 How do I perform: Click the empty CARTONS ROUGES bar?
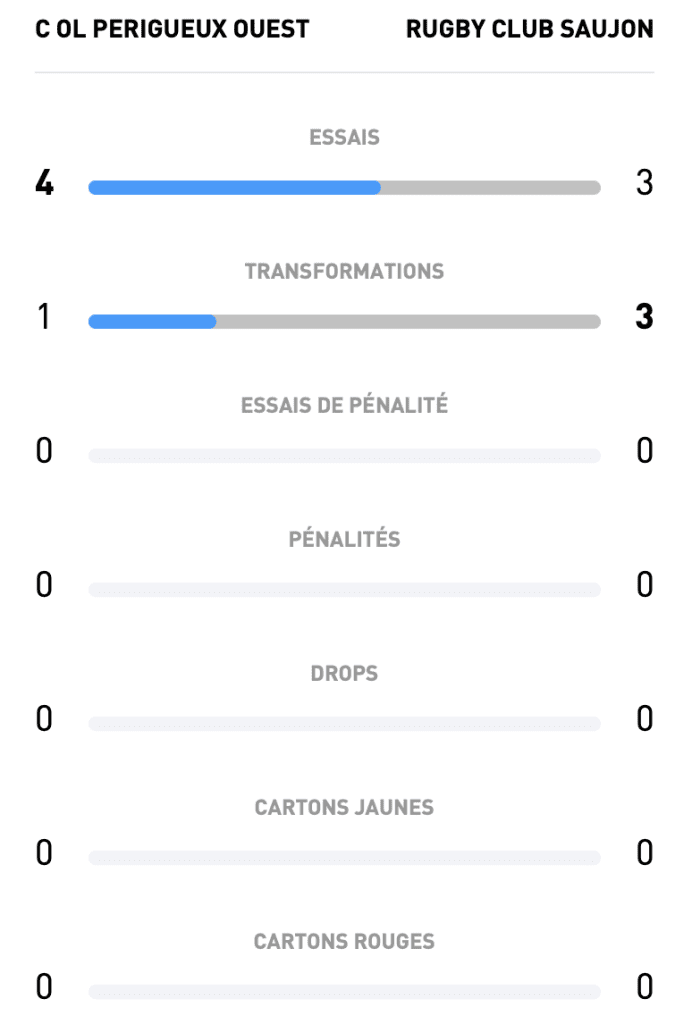[x=344, y=992]
